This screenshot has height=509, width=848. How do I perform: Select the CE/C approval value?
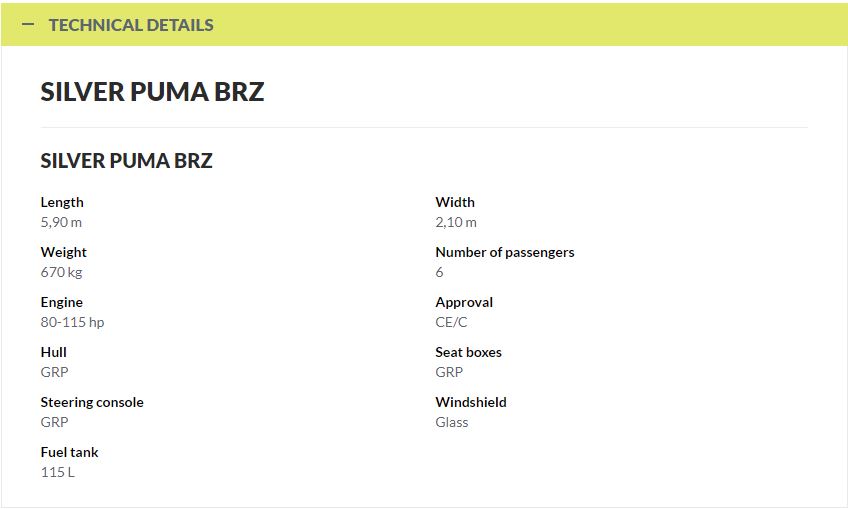(x=451, y=322)
